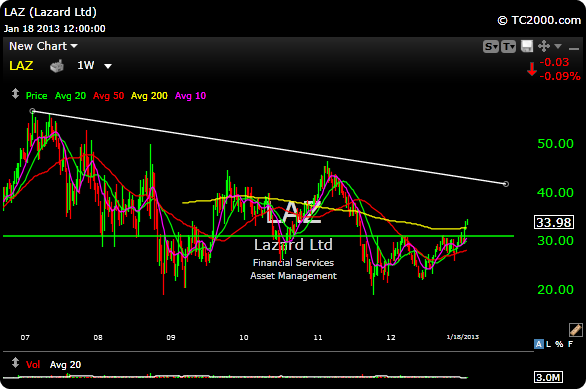Click the 08 year label on time axis

98,337
